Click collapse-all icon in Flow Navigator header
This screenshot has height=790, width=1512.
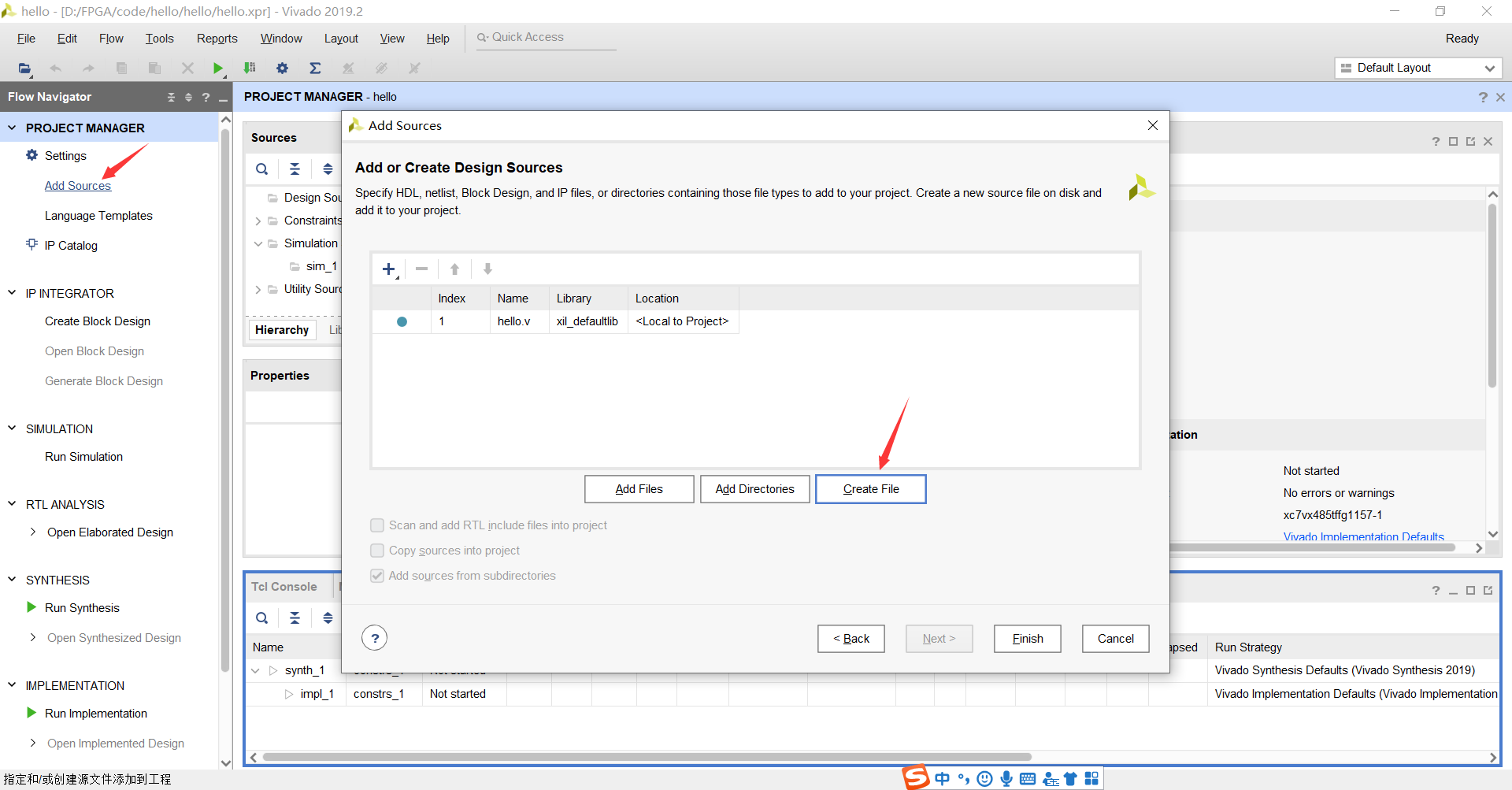click(171, 98)
